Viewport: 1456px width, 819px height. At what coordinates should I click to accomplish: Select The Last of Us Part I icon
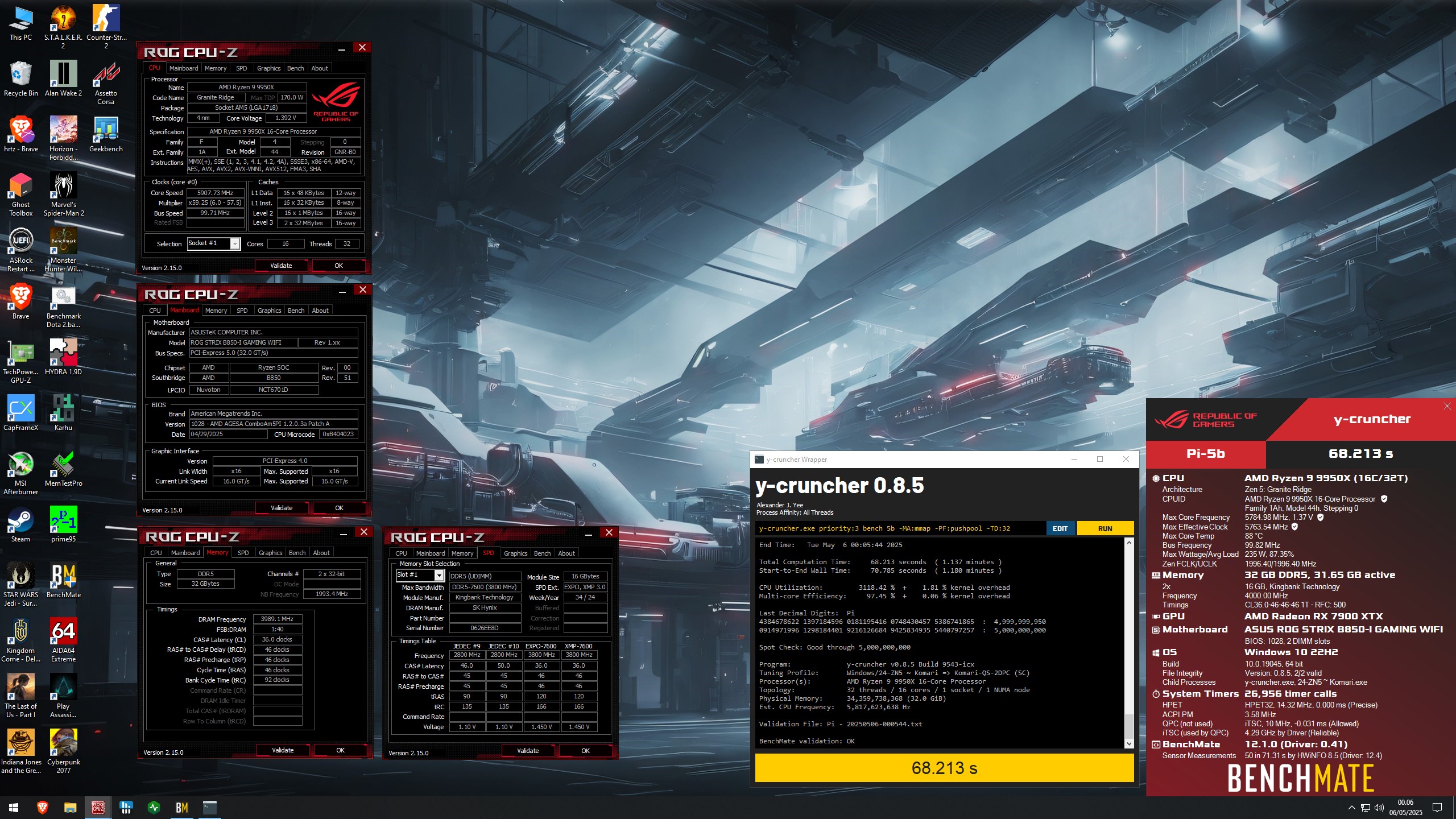[x=20, y=696]
